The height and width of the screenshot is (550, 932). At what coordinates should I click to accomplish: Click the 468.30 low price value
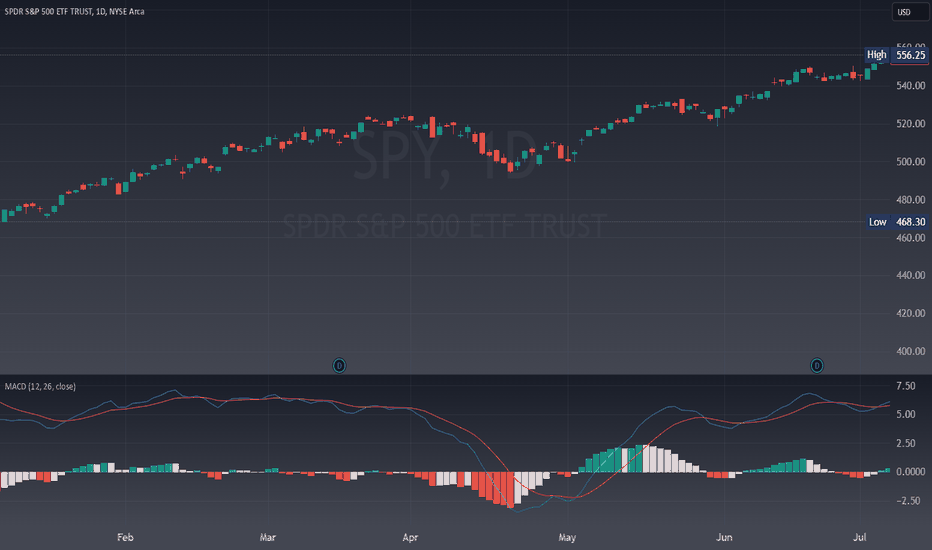[911, 222]
